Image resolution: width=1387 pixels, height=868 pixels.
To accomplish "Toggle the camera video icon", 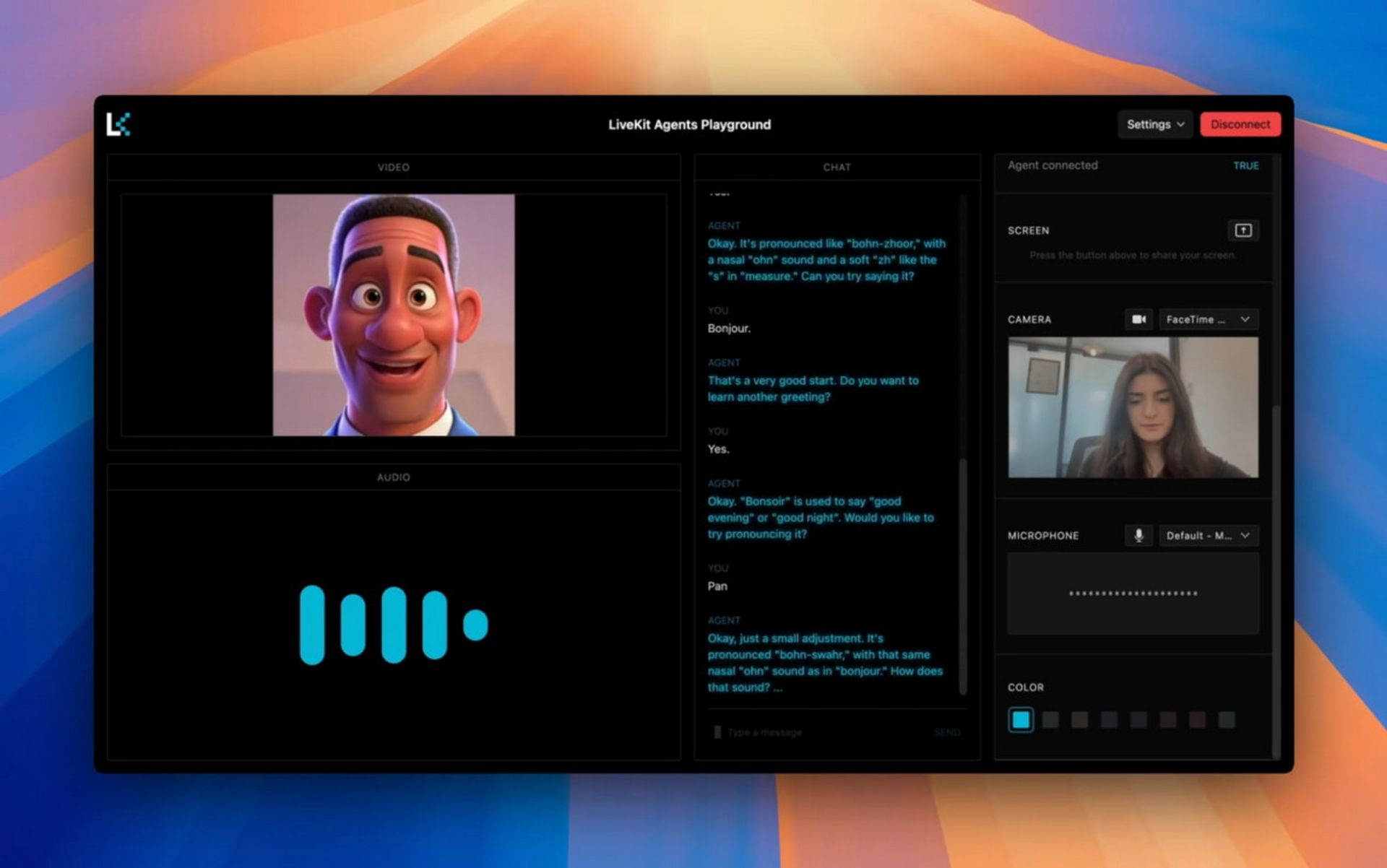I will [1138, 319].
